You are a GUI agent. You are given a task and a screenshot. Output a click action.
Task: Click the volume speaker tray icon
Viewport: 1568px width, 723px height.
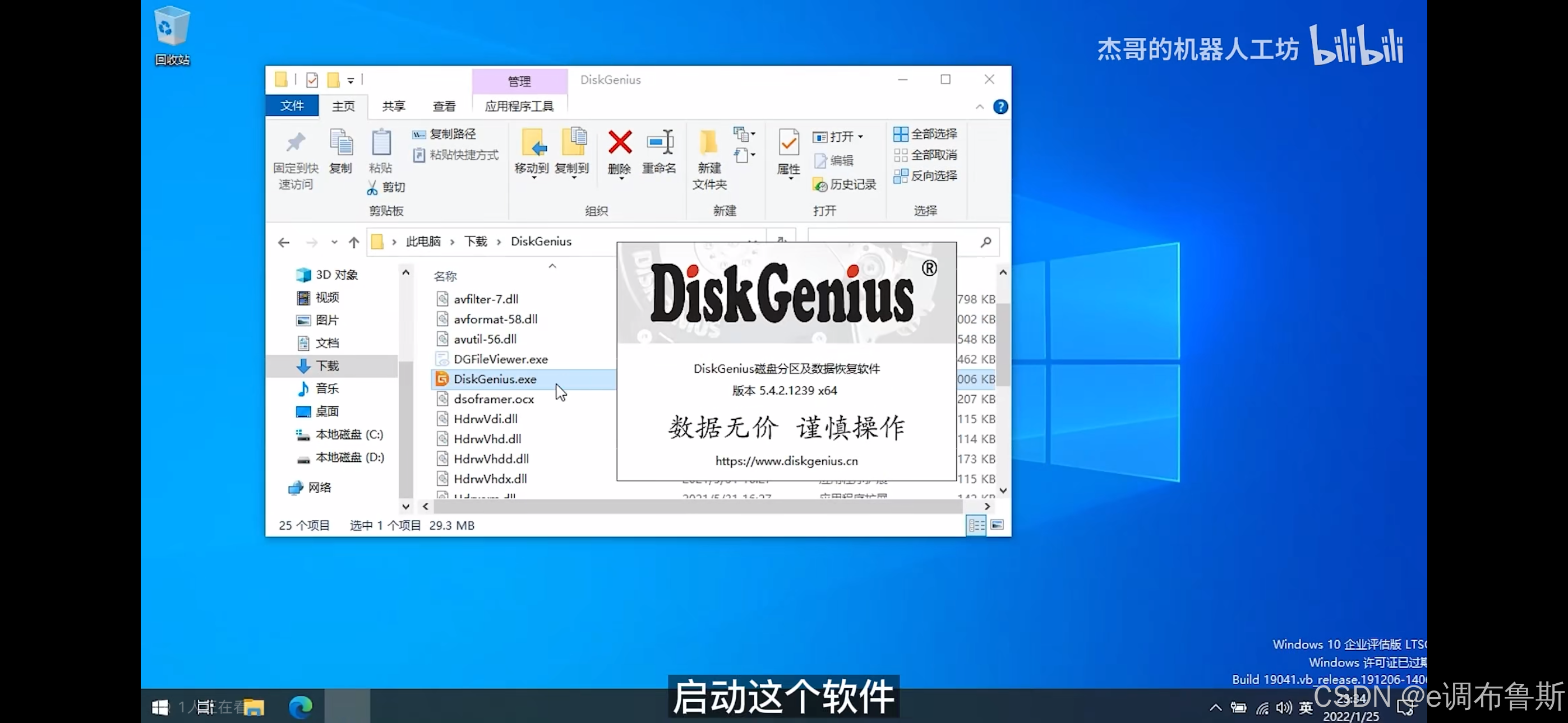click(x=1283, y=707)
